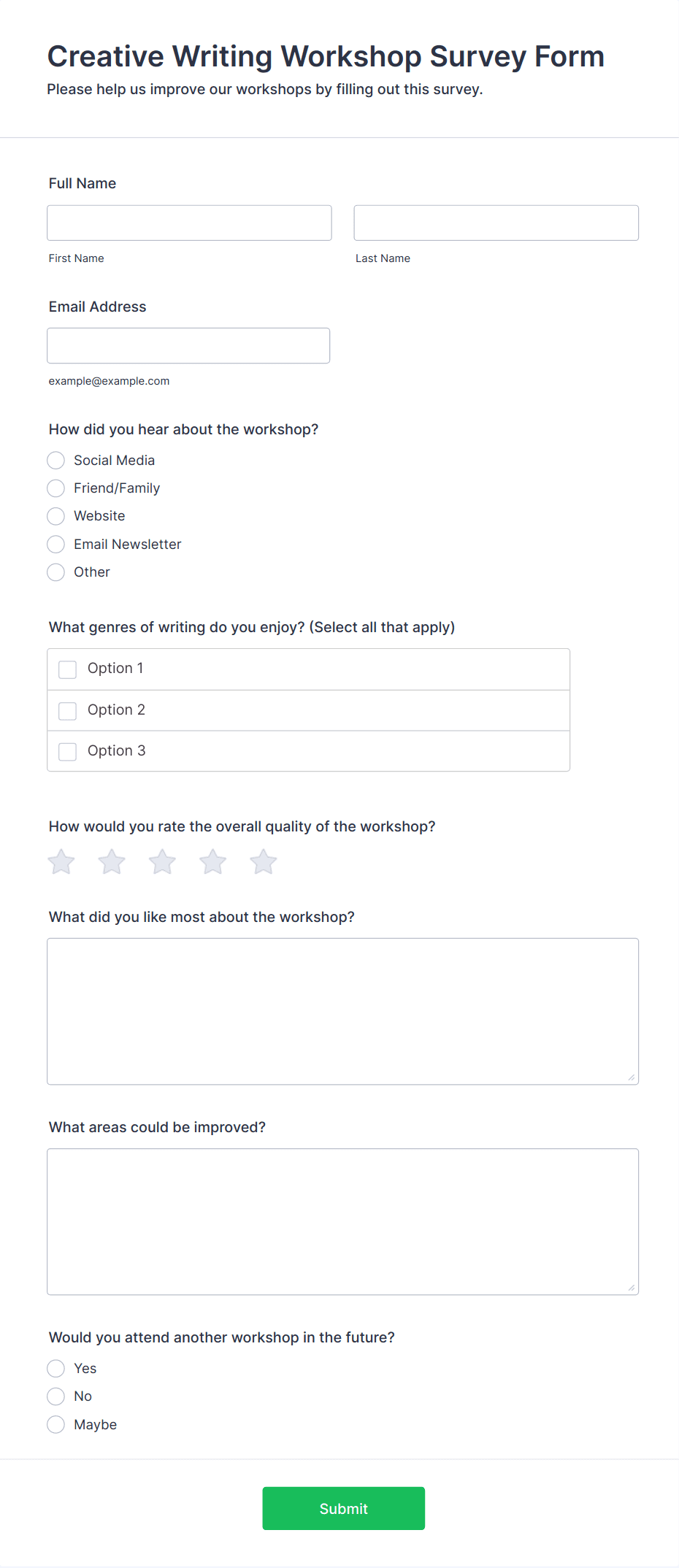Click the Email Address text box
The width and height of the screenshot is (679, 1568).
(x=188, y=346)
